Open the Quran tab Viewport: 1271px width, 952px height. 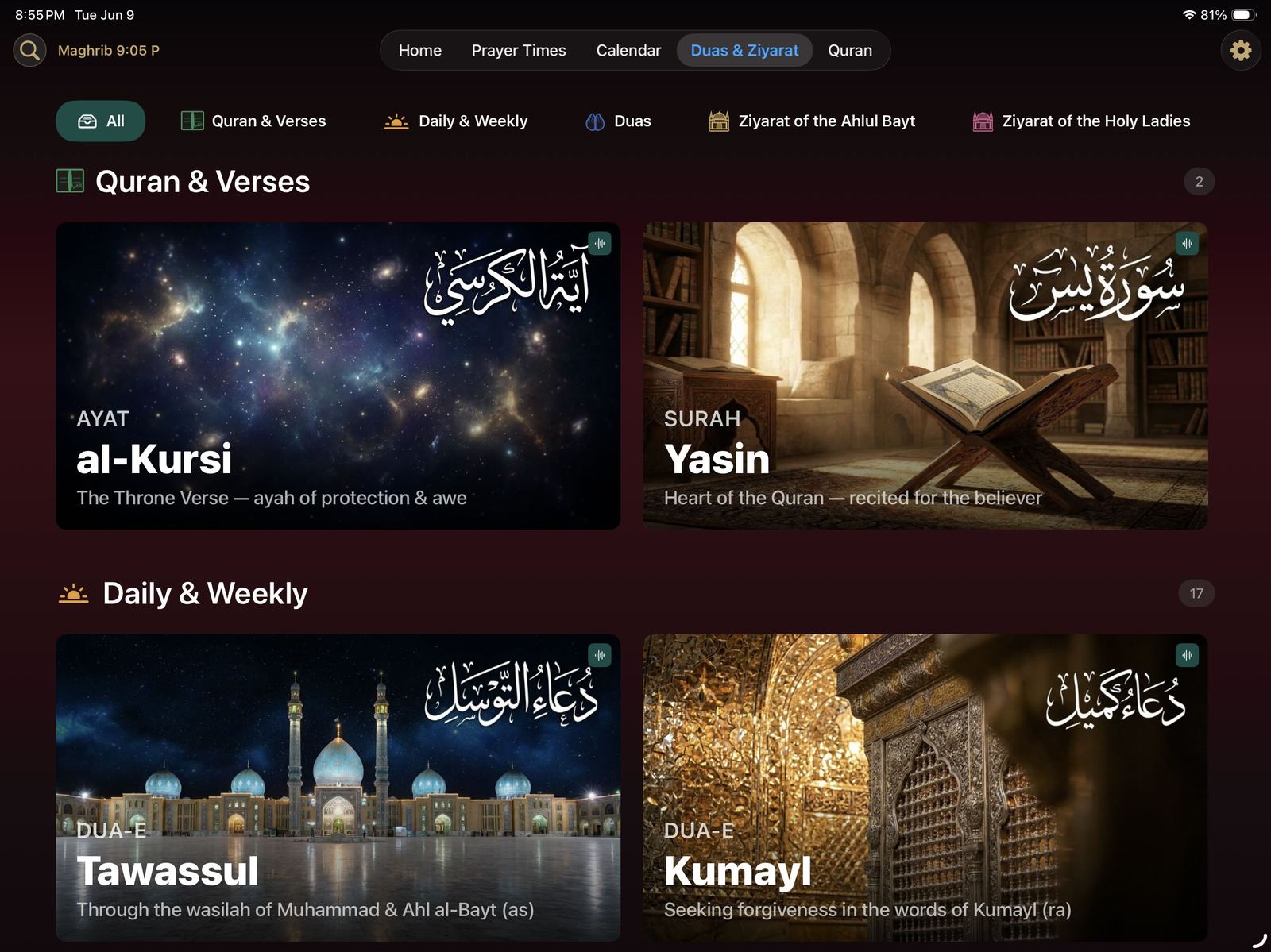click(x=850, y=50)
